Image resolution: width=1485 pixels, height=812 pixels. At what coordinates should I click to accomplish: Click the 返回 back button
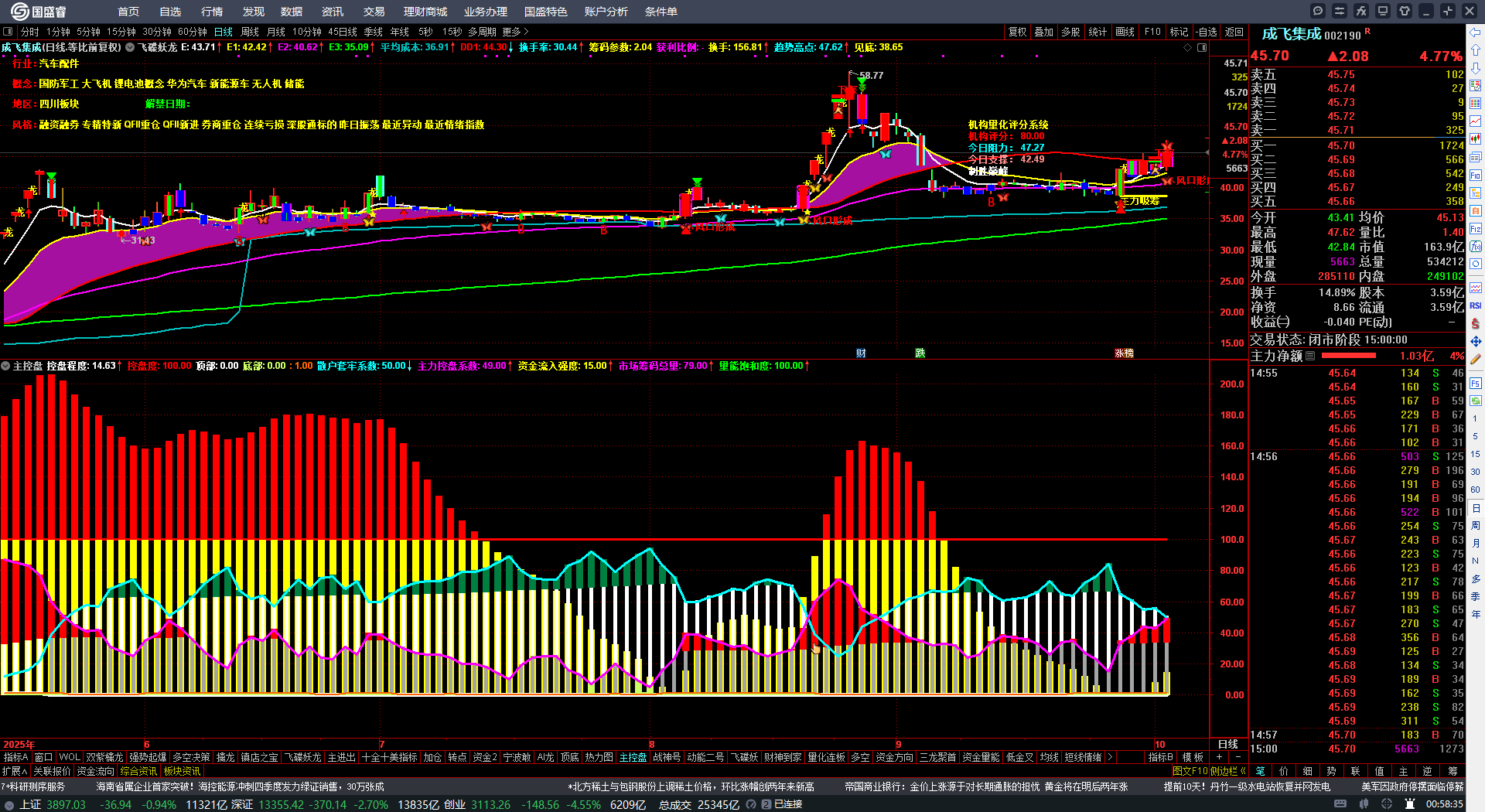1234,32
